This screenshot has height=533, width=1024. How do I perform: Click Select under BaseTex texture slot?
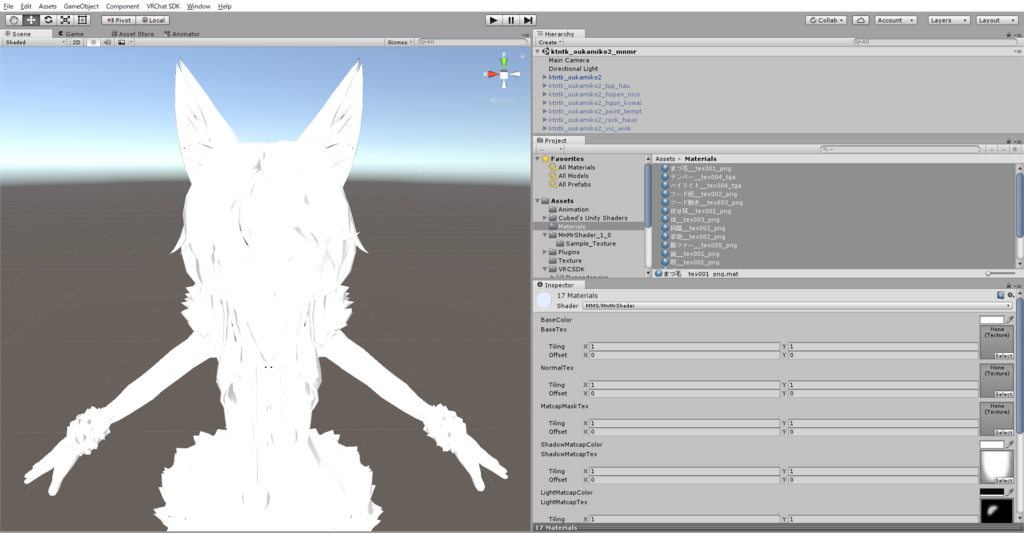(x=1003, y=355)
